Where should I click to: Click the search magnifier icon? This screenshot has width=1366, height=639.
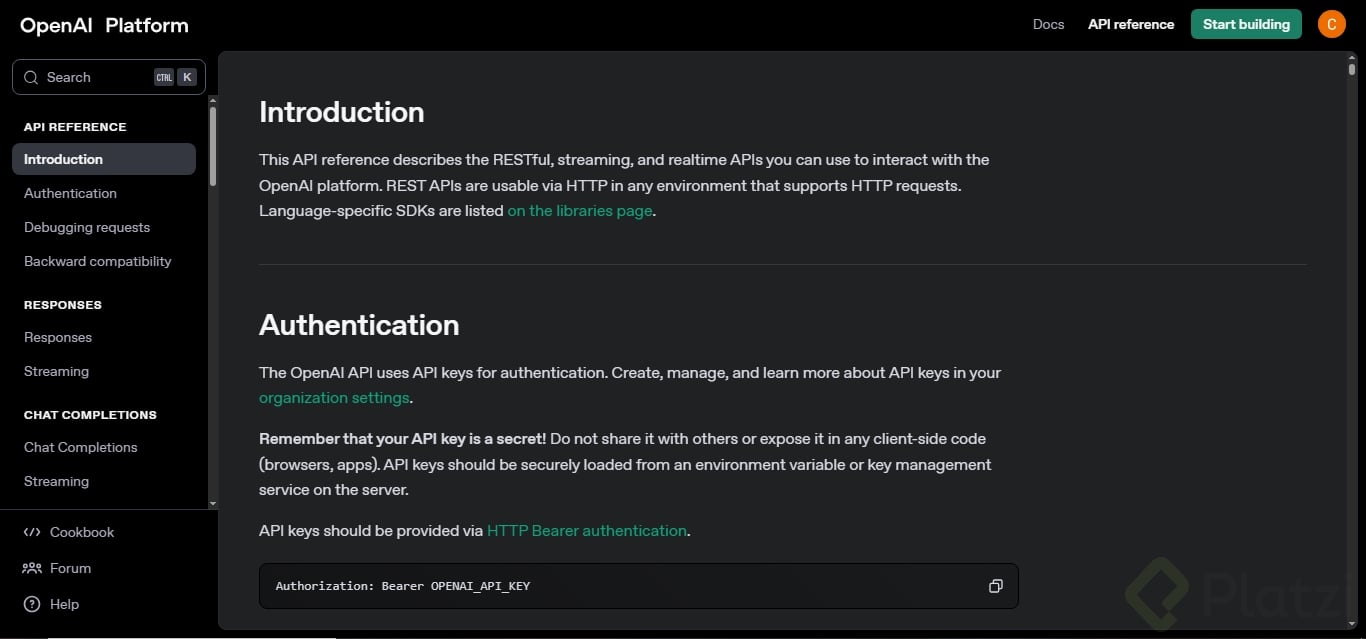click(32, 77)
